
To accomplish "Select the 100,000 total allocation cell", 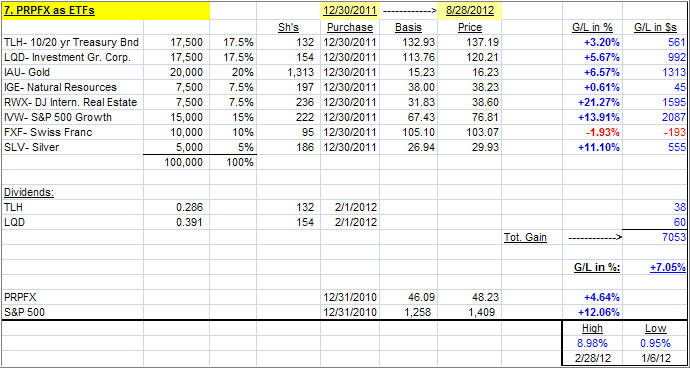I will click(176, 162).
